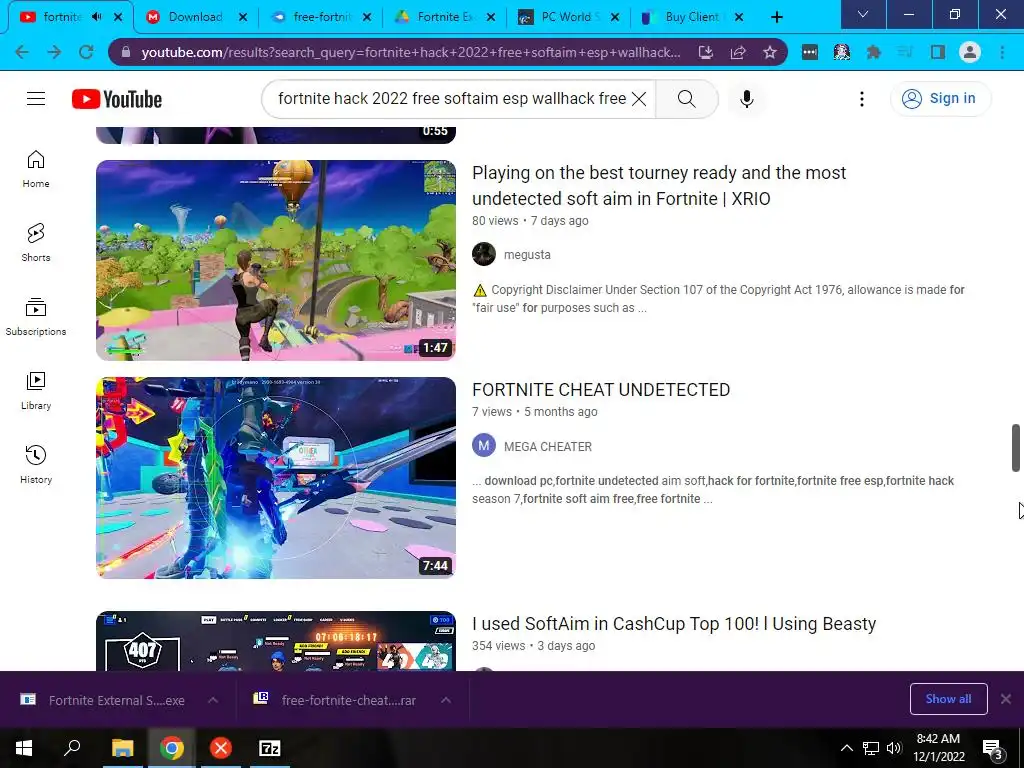Share this page icon in address bar
This screenshot has height=768, width=1024.
(738, 52)
